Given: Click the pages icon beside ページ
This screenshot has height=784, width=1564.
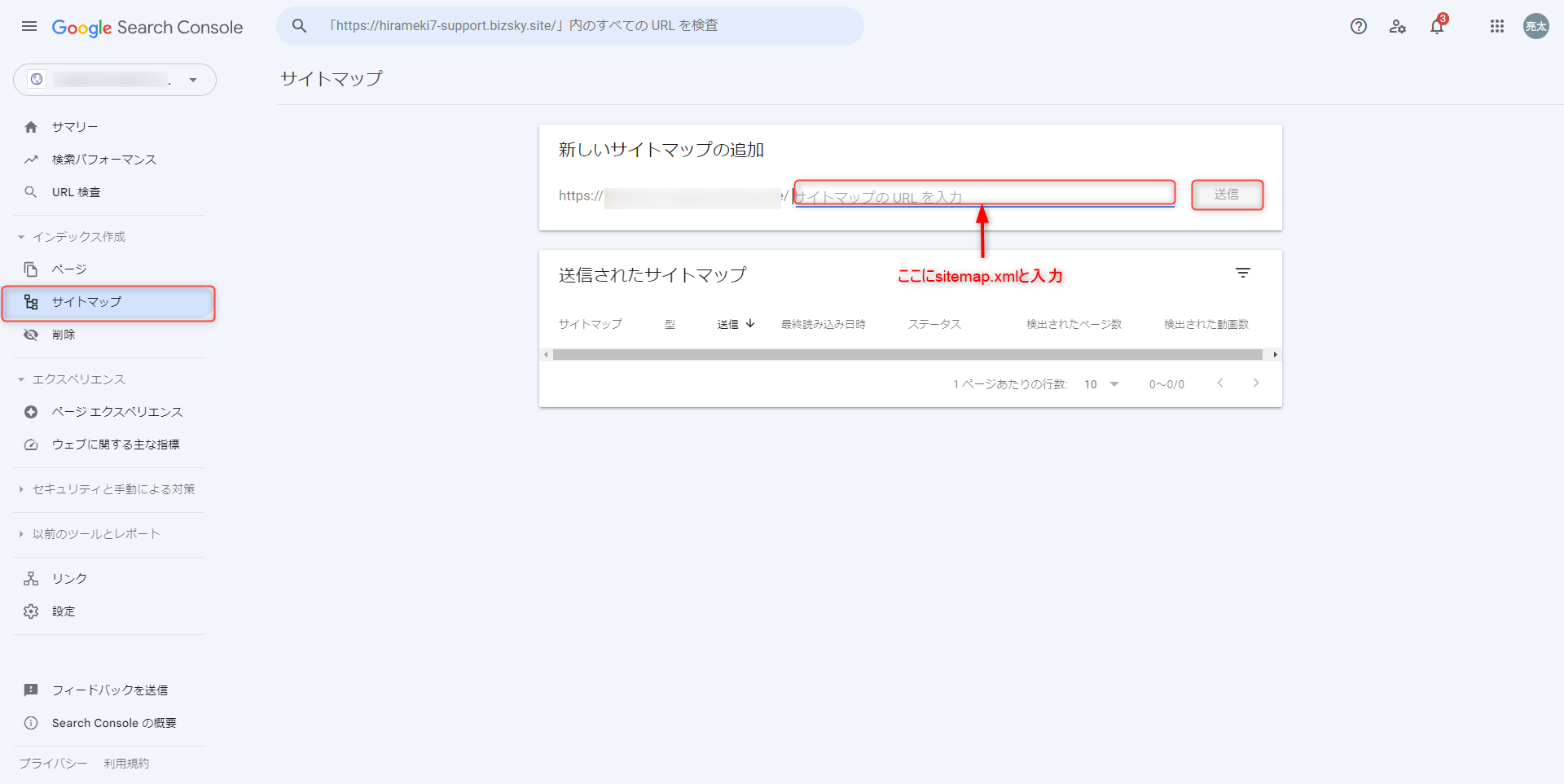Looking at the screenshot, I should point(31,269).
